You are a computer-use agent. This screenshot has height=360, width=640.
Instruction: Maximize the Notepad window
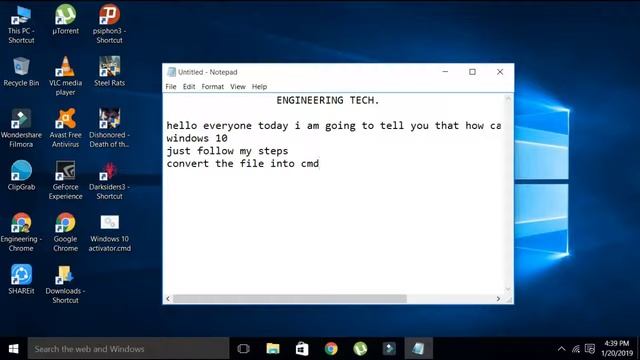click(472, 72)
